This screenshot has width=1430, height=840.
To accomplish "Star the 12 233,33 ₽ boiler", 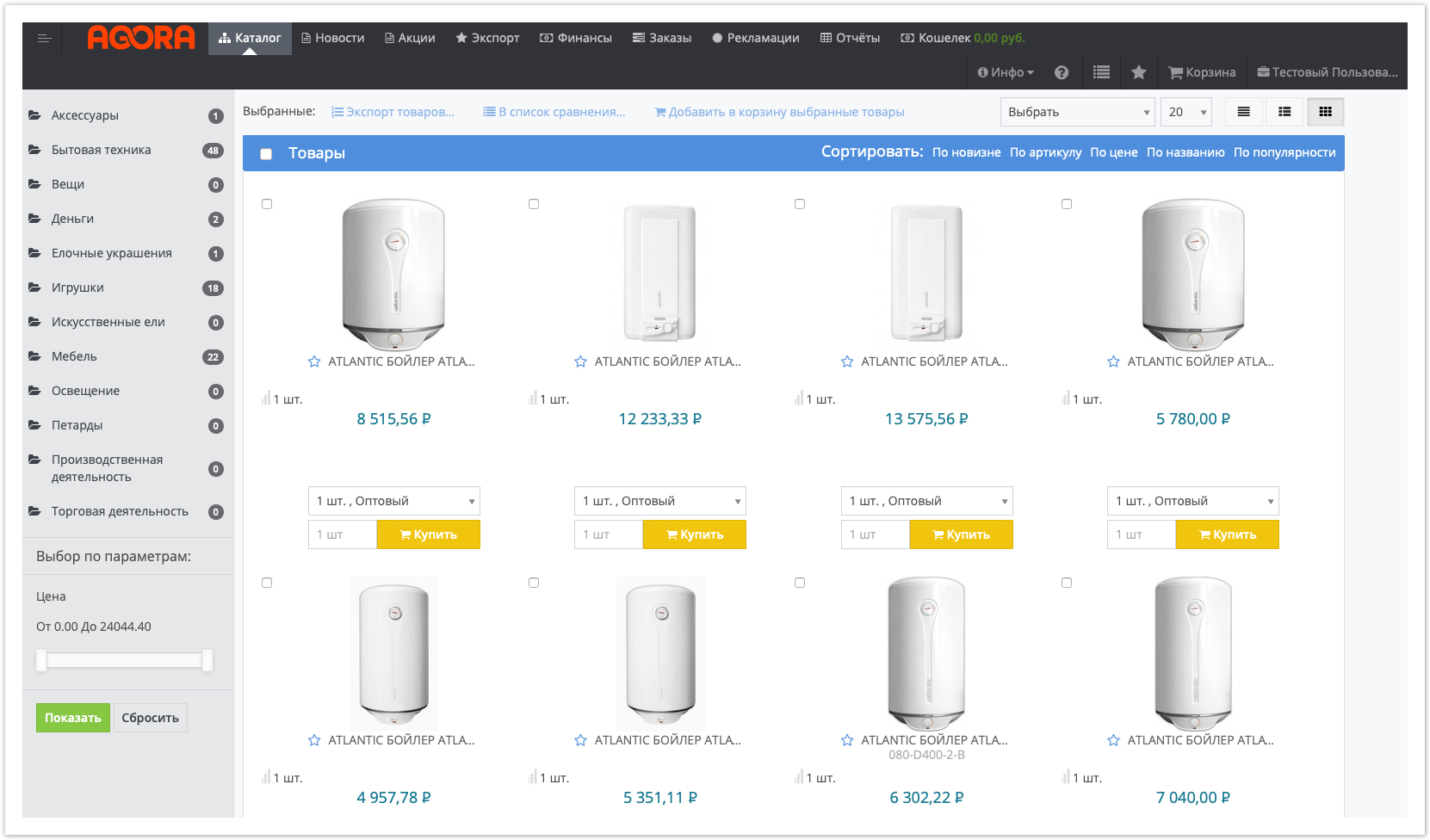I will [x=581, y=361].
